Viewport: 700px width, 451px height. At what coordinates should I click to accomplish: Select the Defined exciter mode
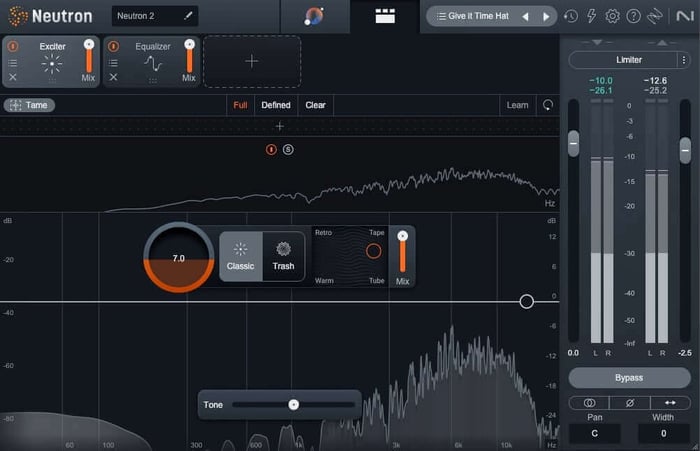[276, 105]
